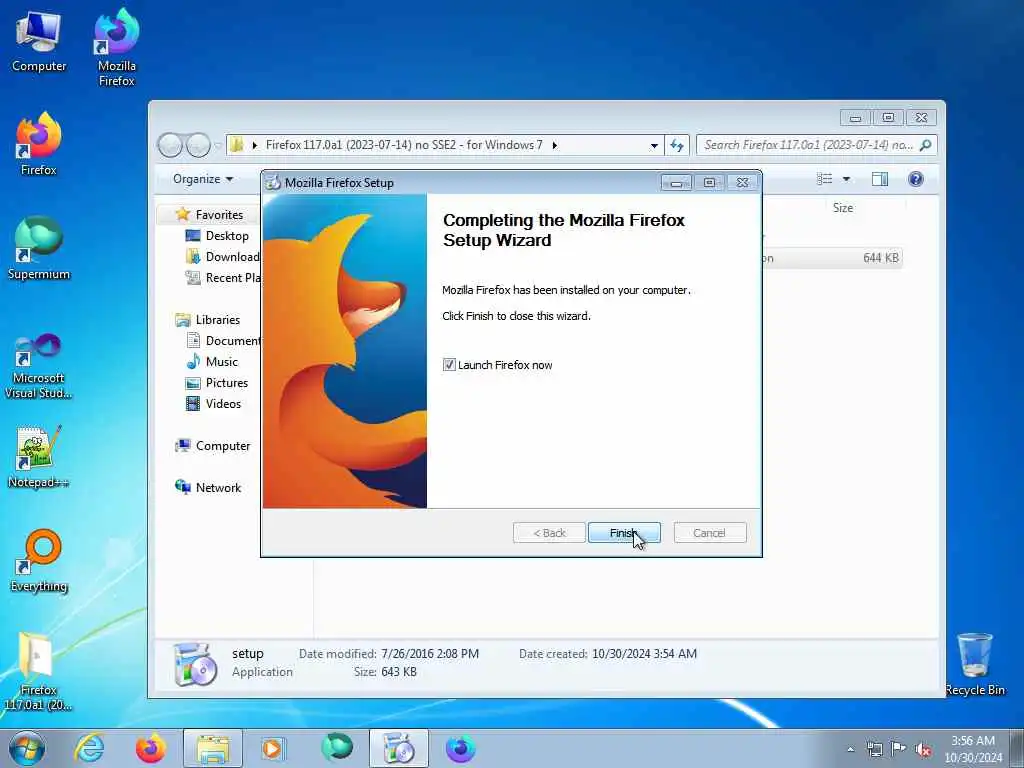Select the Firefox 117.0a1 folder on desktop

pos(39,671)
